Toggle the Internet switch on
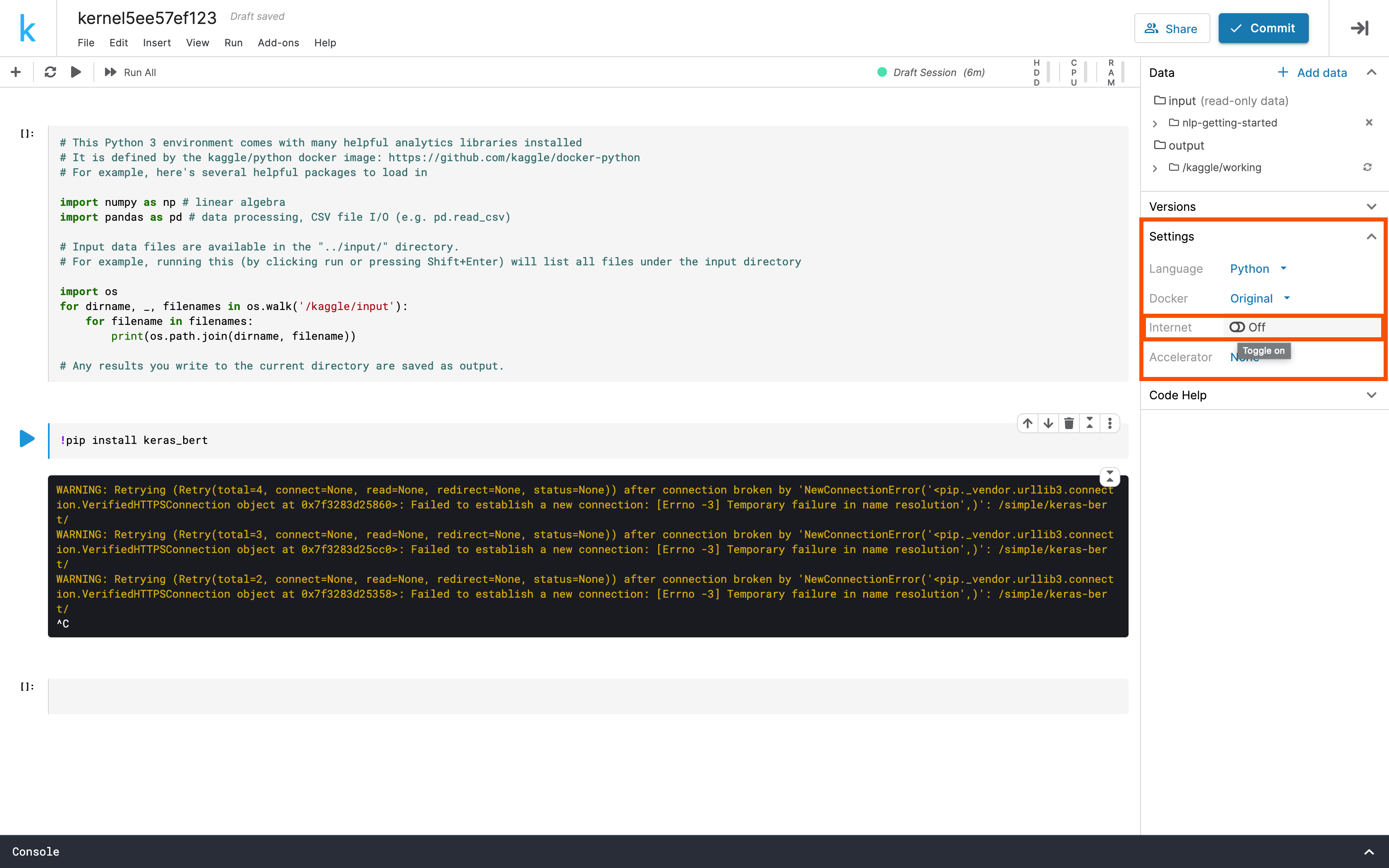Screen dimensions: 1389x868 click(1237, 327)
